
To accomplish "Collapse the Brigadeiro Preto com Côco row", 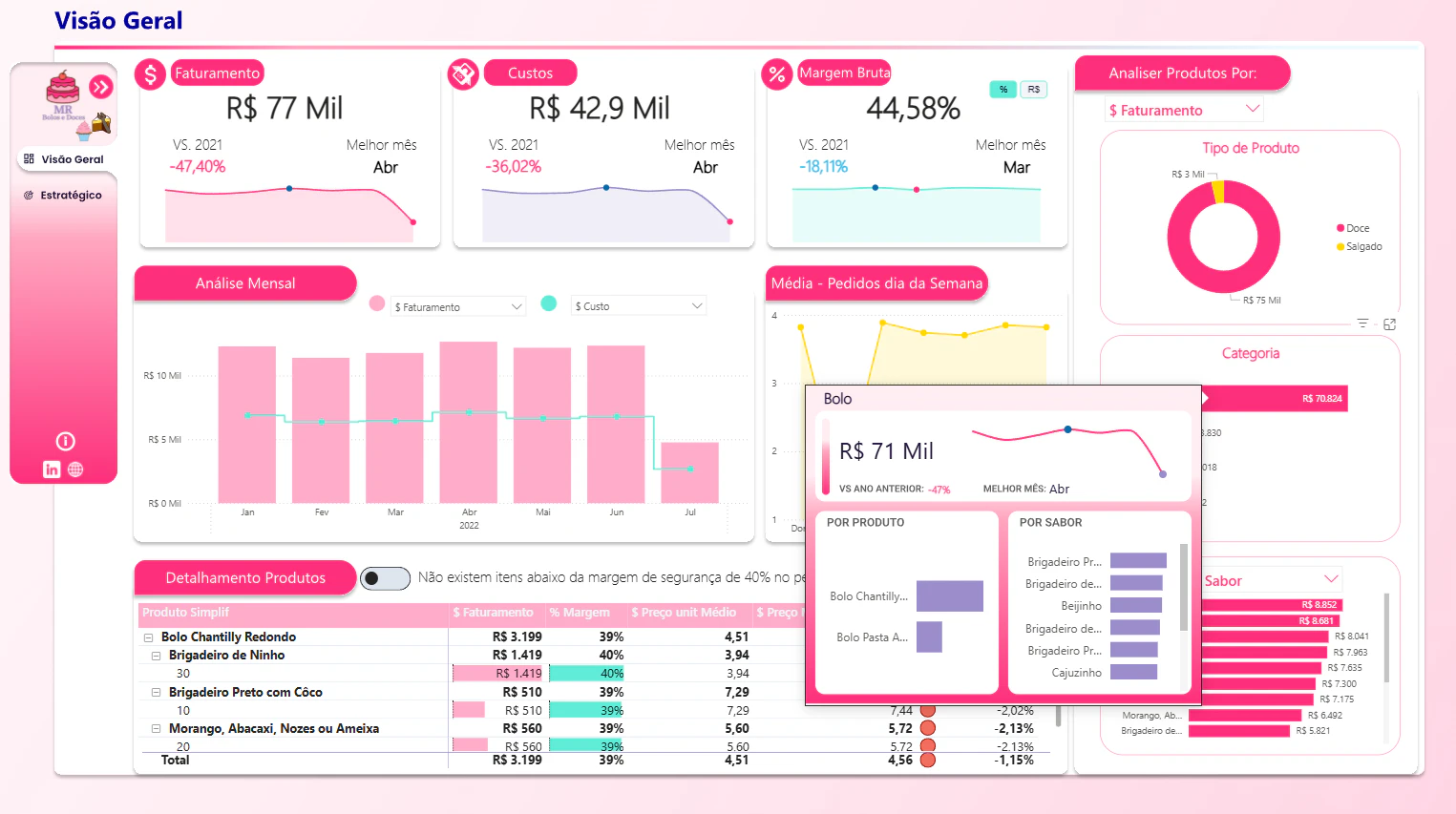I will [x=156, y=693].
